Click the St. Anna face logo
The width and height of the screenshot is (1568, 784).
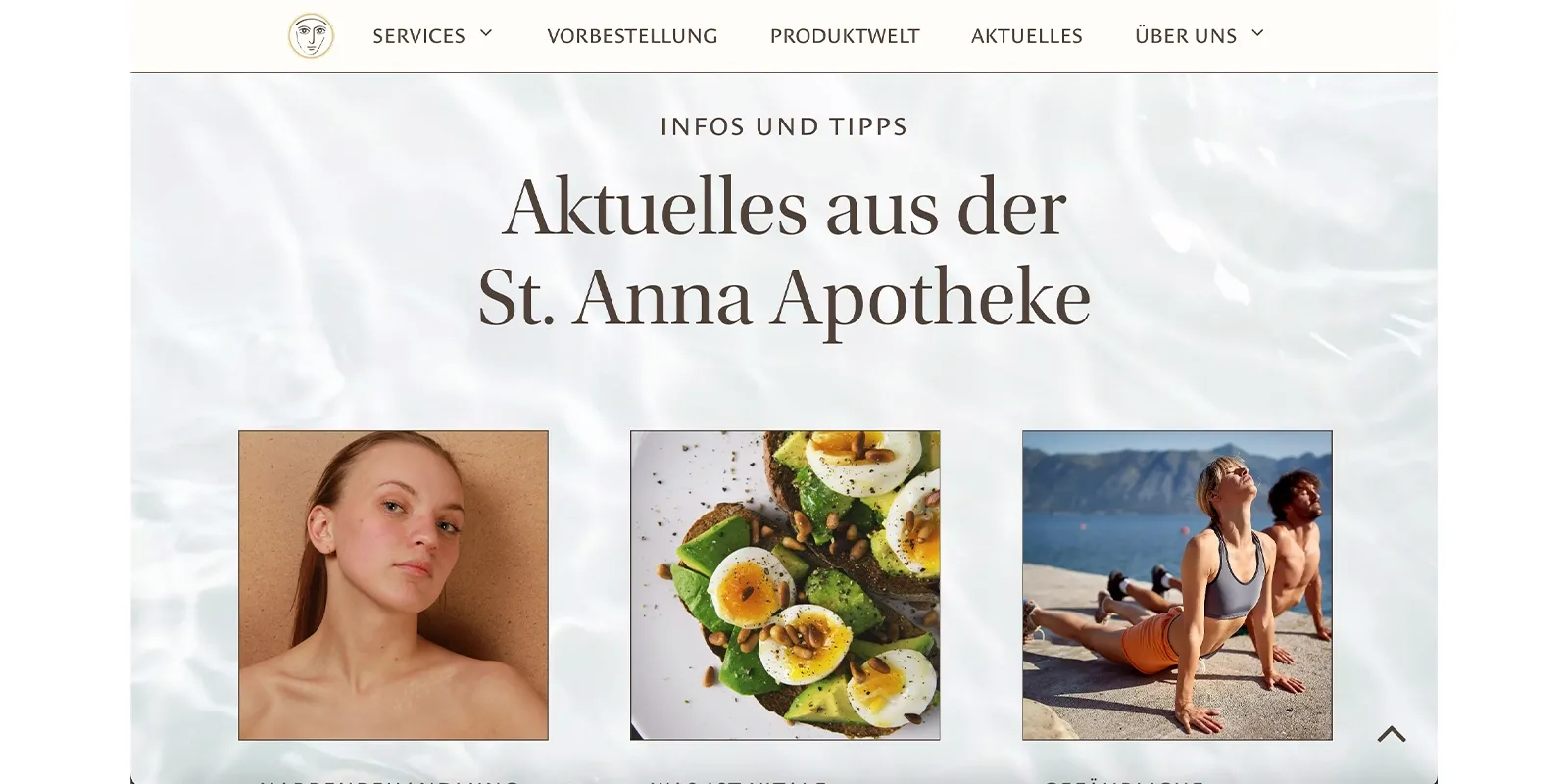(x=311, y=36)
